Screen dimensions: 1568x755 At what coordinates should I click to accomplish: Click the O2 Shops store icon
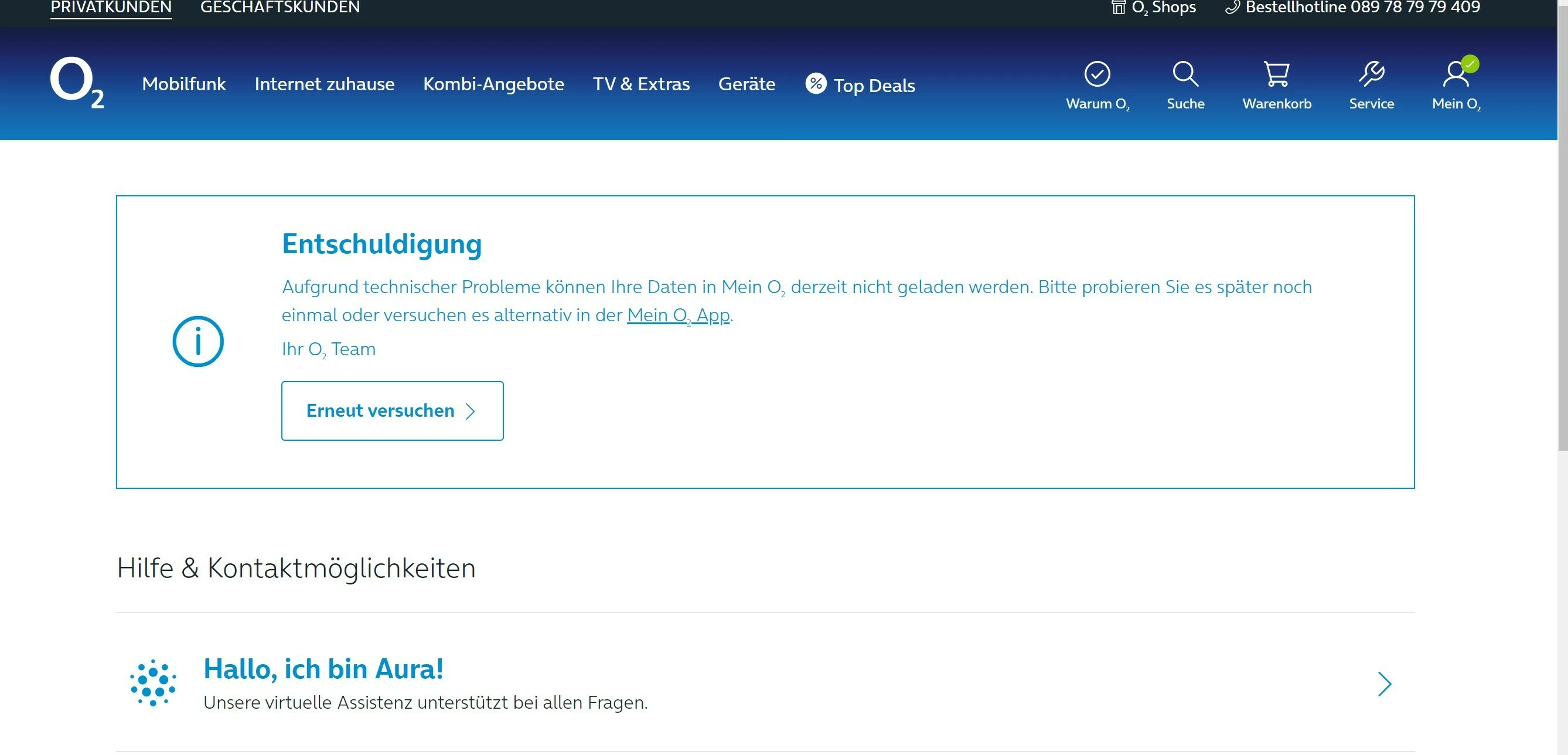[1118, 7]
